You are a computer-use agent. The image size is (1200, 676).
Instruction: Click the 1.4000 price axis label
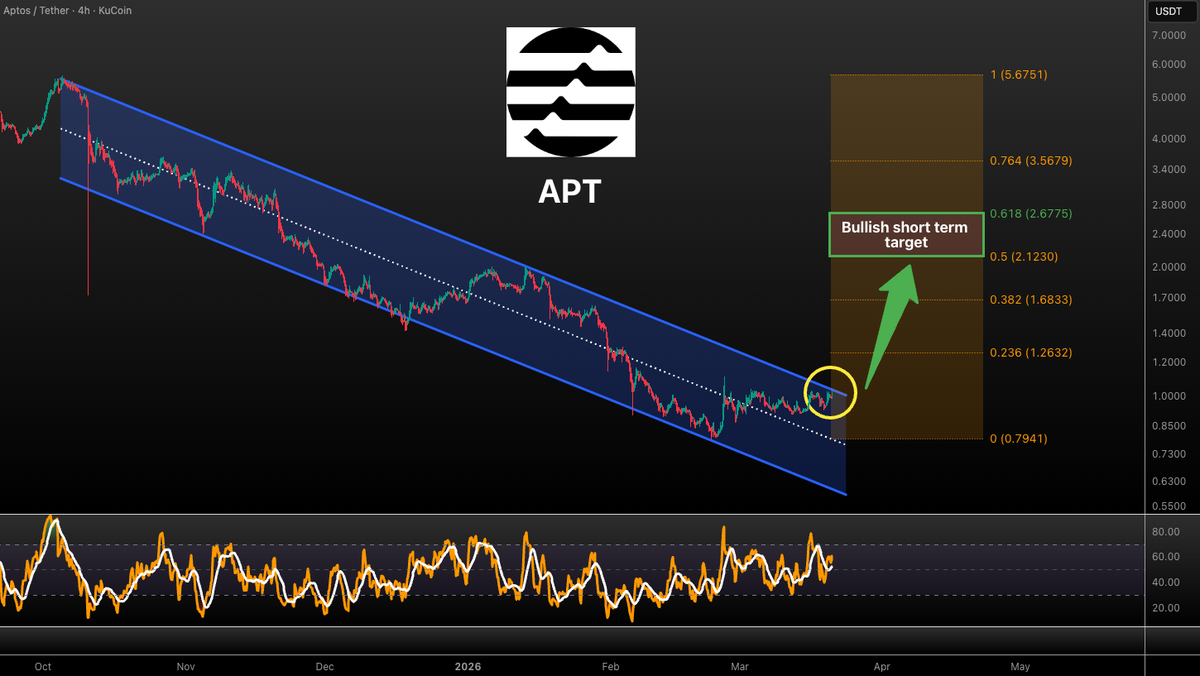(x=1169, y=333)
